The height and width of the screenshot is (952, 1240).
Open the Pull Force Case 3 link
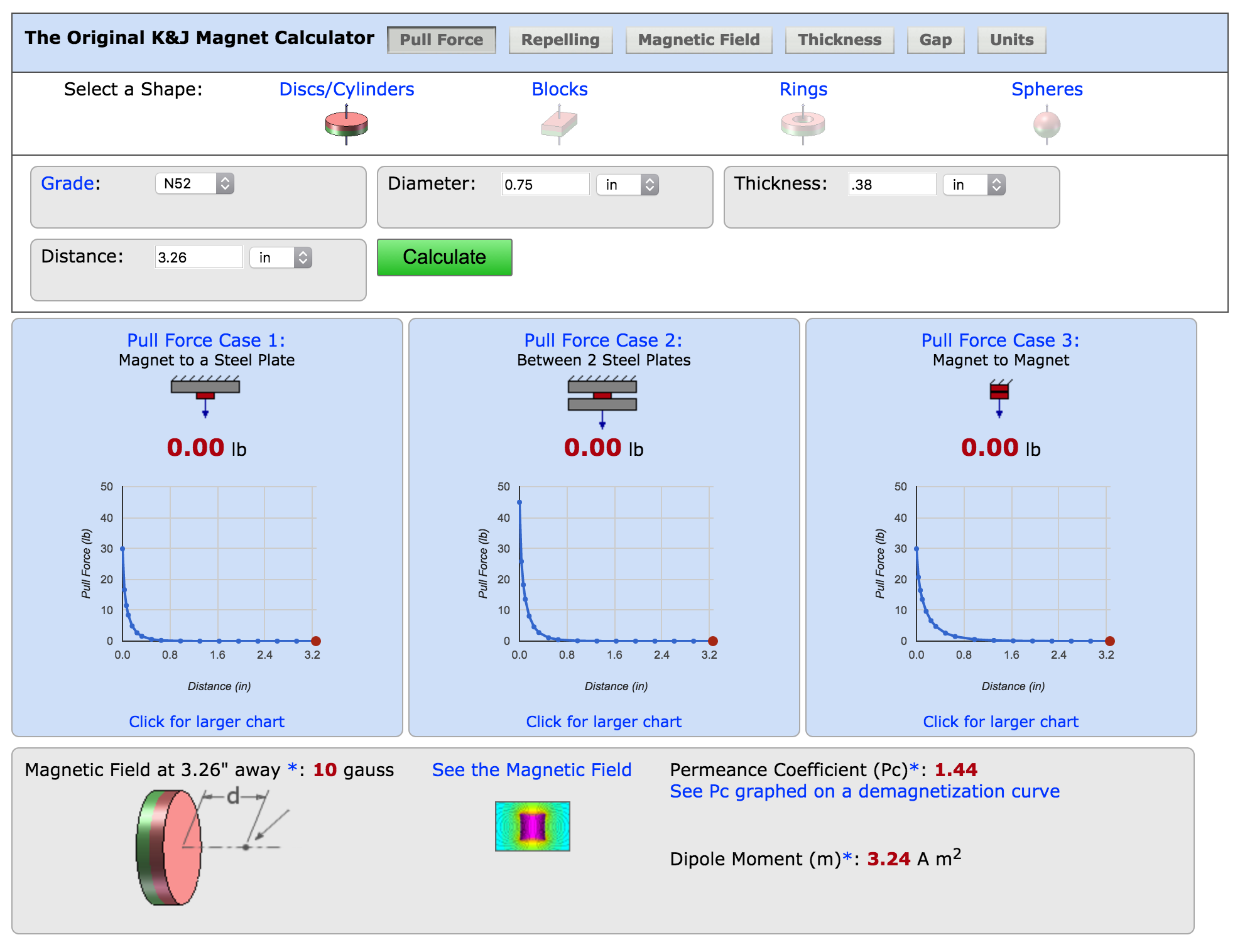pyautogui.click(x=1000, y=340)
